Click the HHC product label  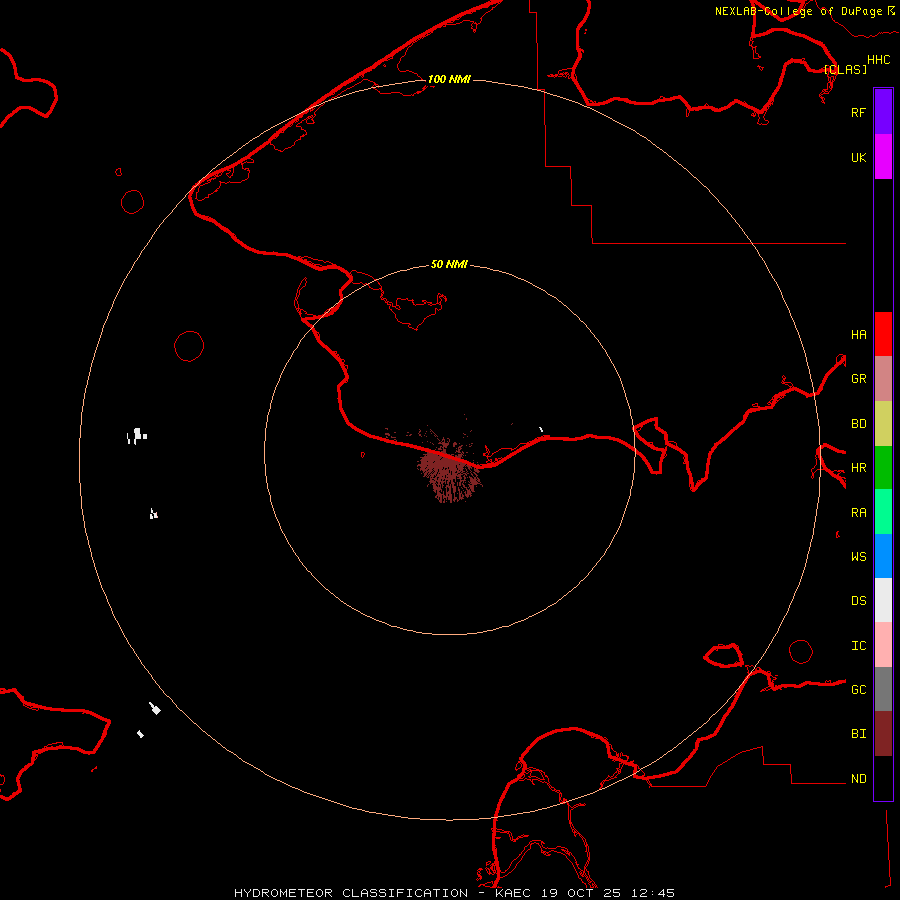[878, 60]
